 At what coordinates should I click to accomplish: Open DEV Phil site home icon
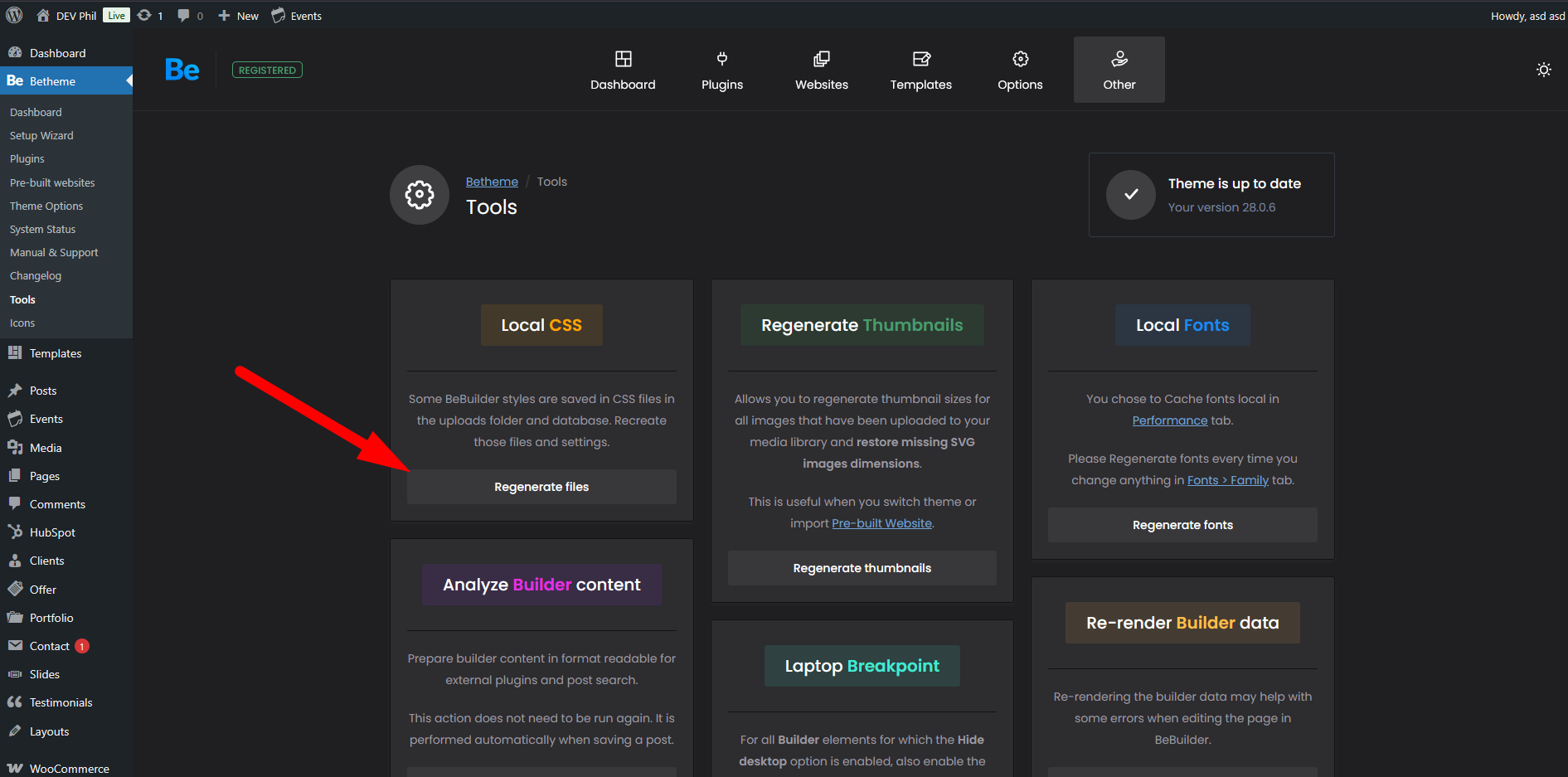point(43,15)
